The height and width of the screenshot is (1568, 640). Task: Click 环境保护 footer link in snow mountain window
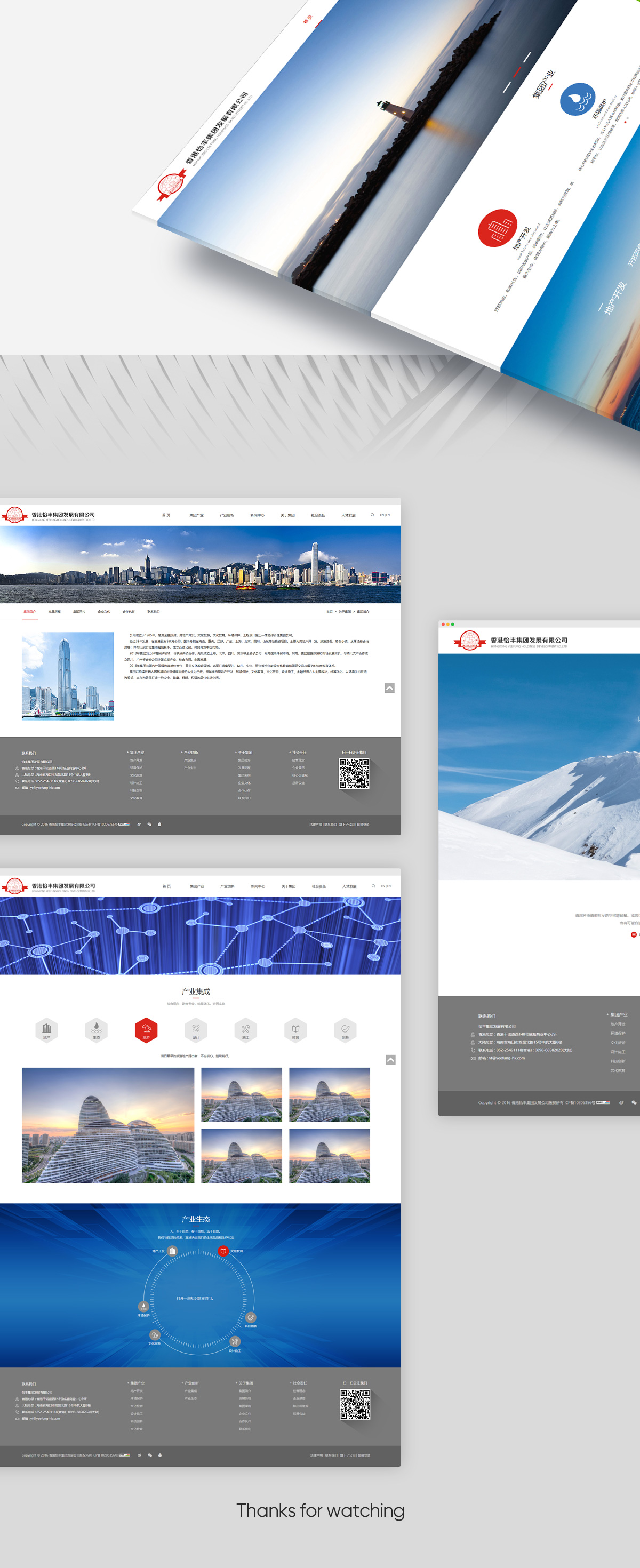tap(618, 1034)
